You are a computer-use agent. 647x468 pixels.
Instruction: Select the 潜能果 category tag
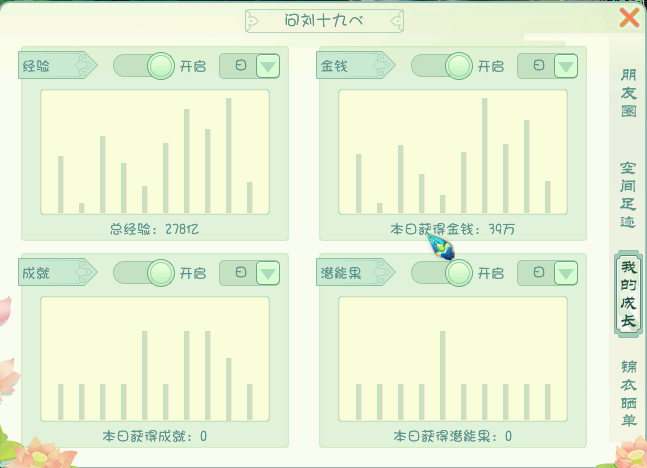pos(353,272)
